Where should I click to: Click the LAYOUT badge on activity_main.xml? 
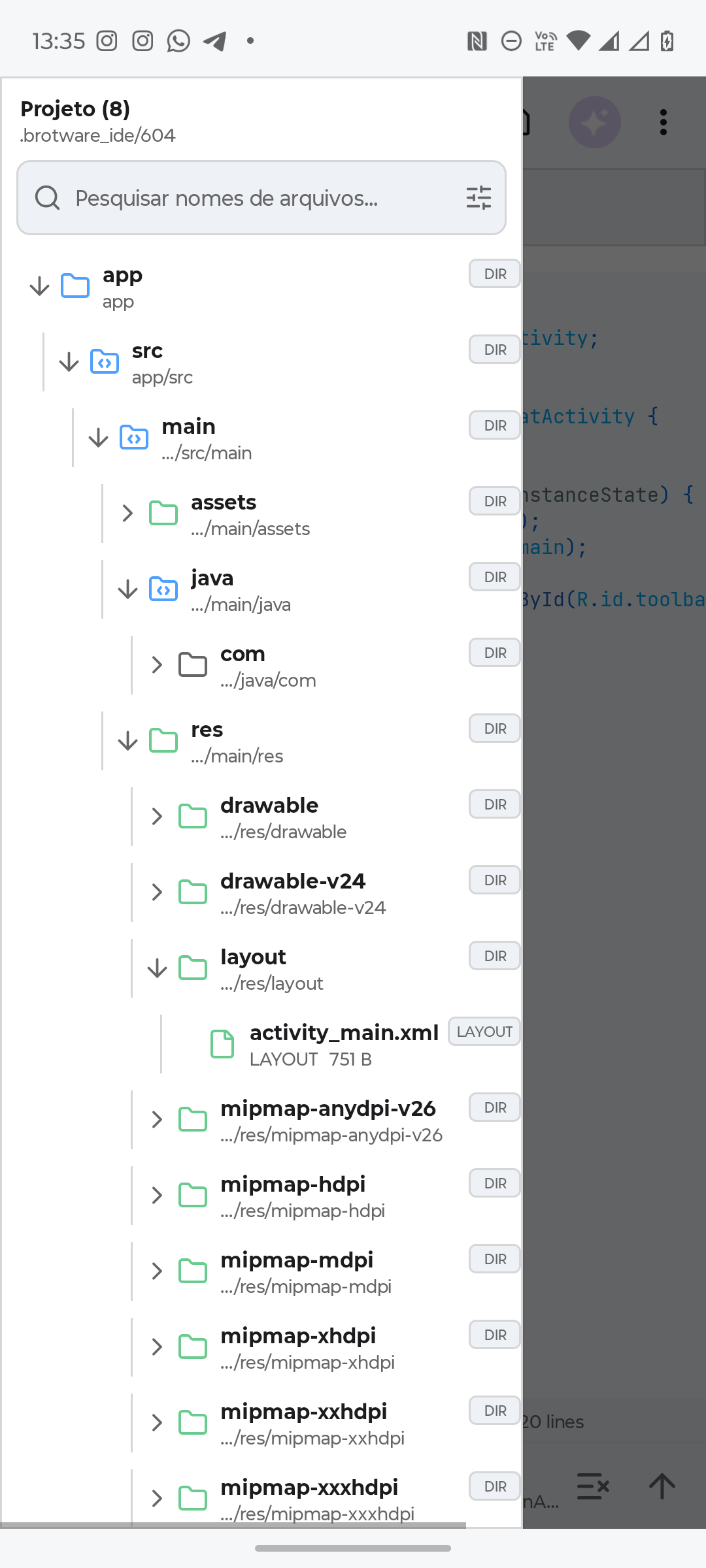pos(484,1032)
